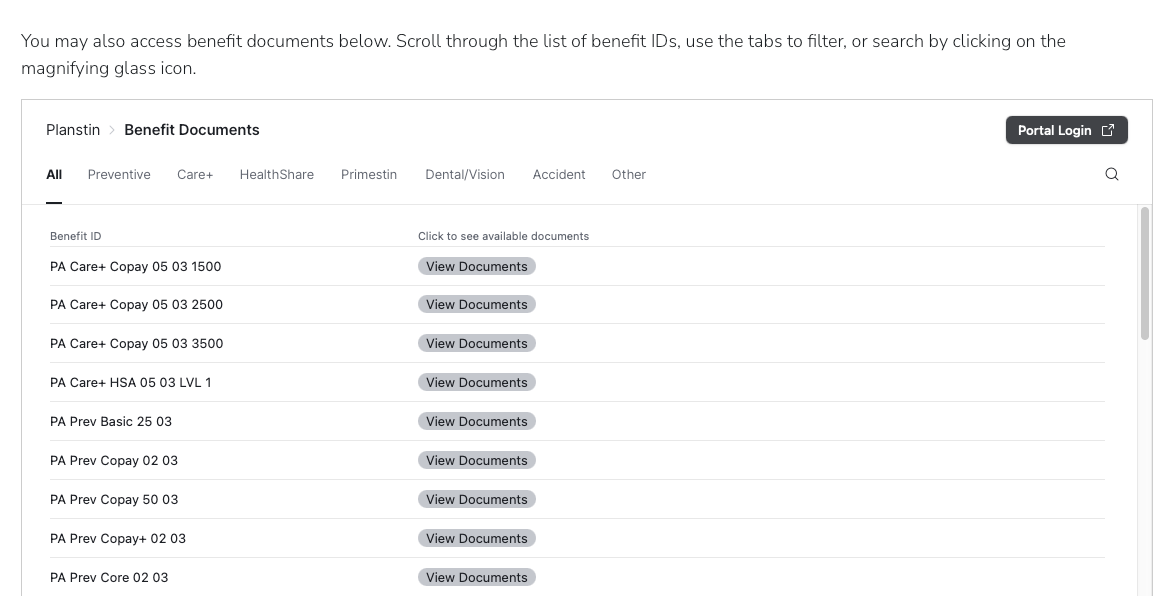
Task: Select the text PA Prev Copay 02 03
Action: 114,461
